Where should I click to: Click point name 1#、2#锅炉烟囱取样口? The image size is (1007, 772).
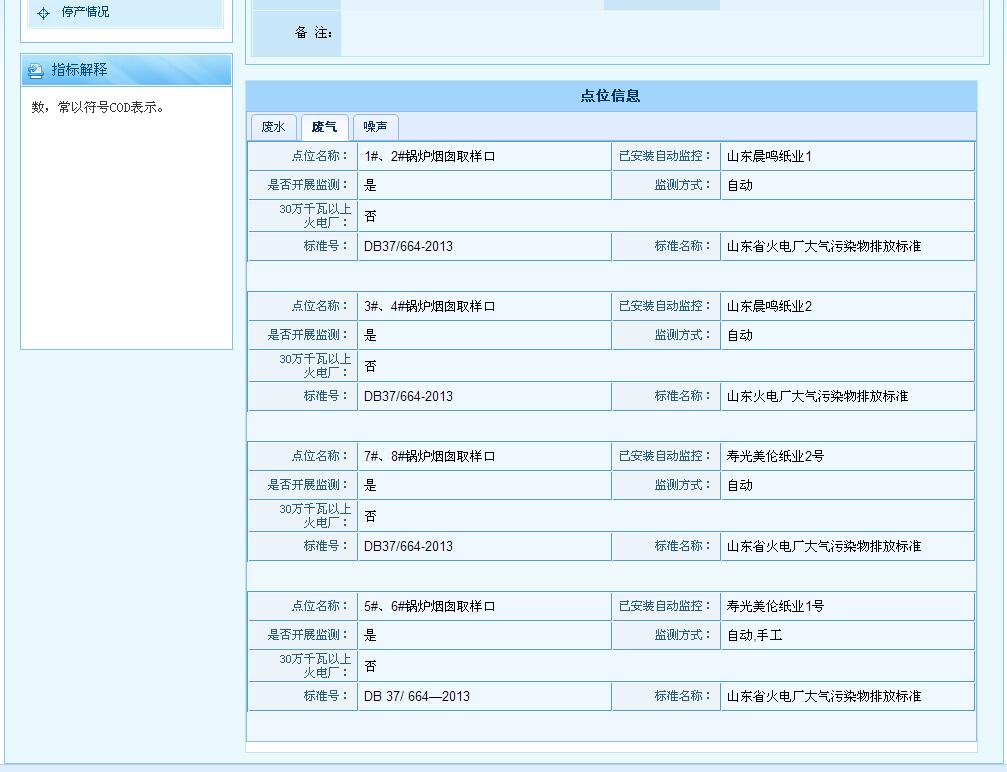430,155
